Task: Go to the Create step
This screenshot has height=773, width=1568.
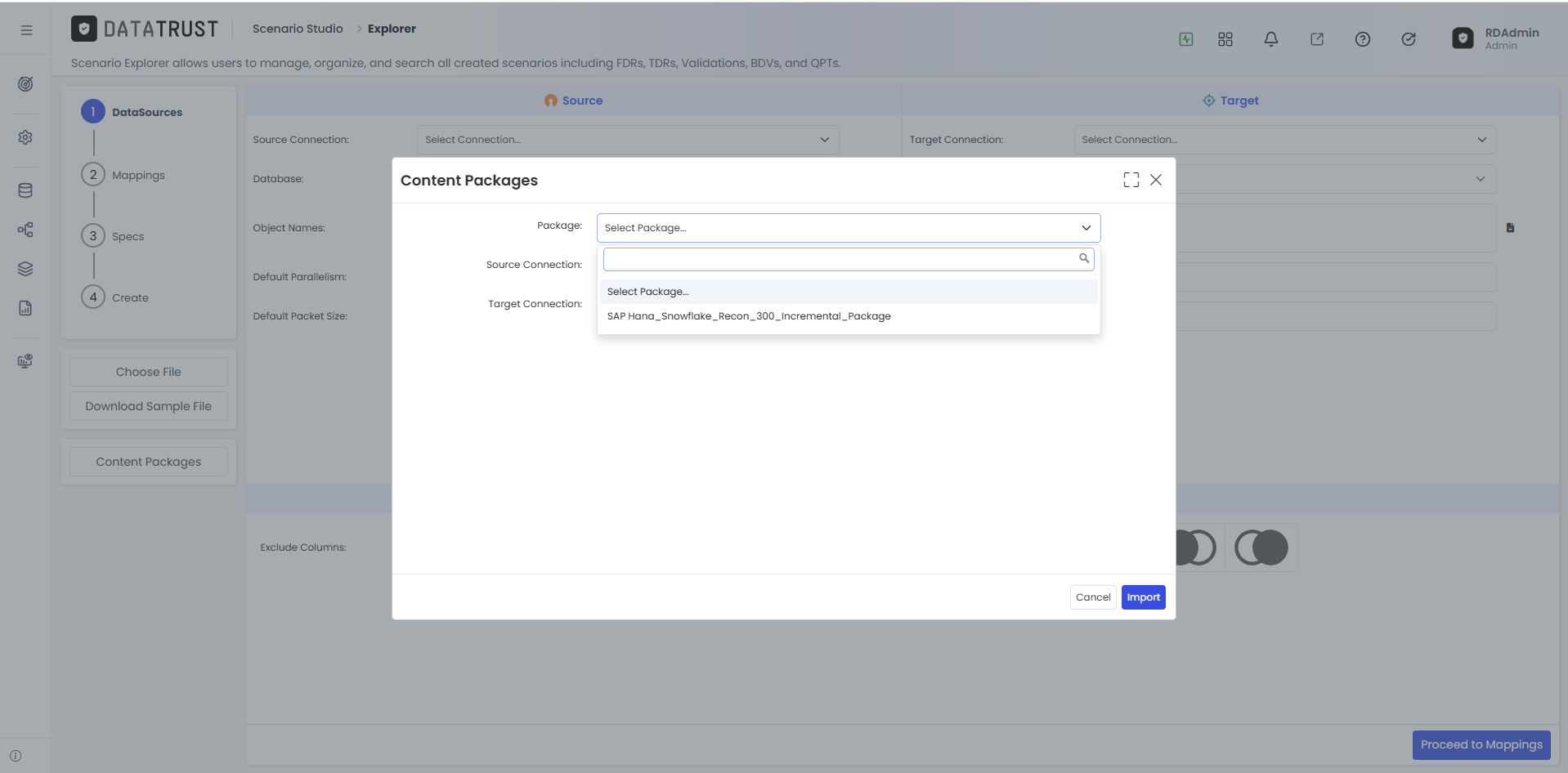Action: 115,297
